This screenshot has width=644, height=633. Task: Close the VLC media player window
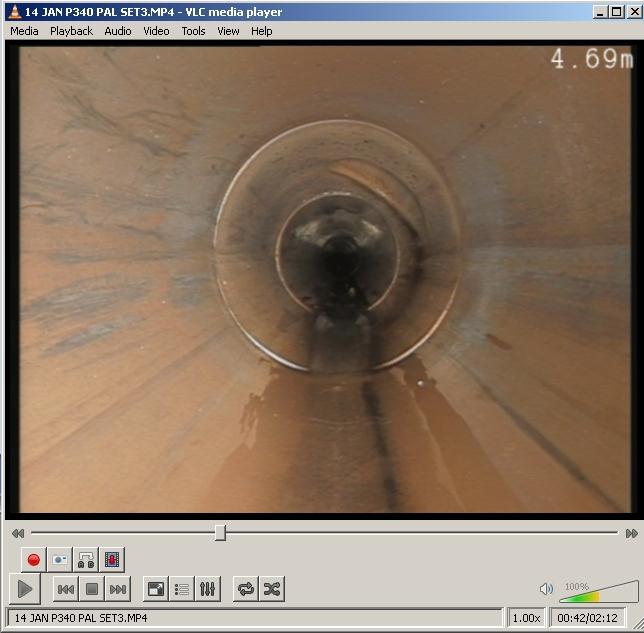click(x=635, y=12)
